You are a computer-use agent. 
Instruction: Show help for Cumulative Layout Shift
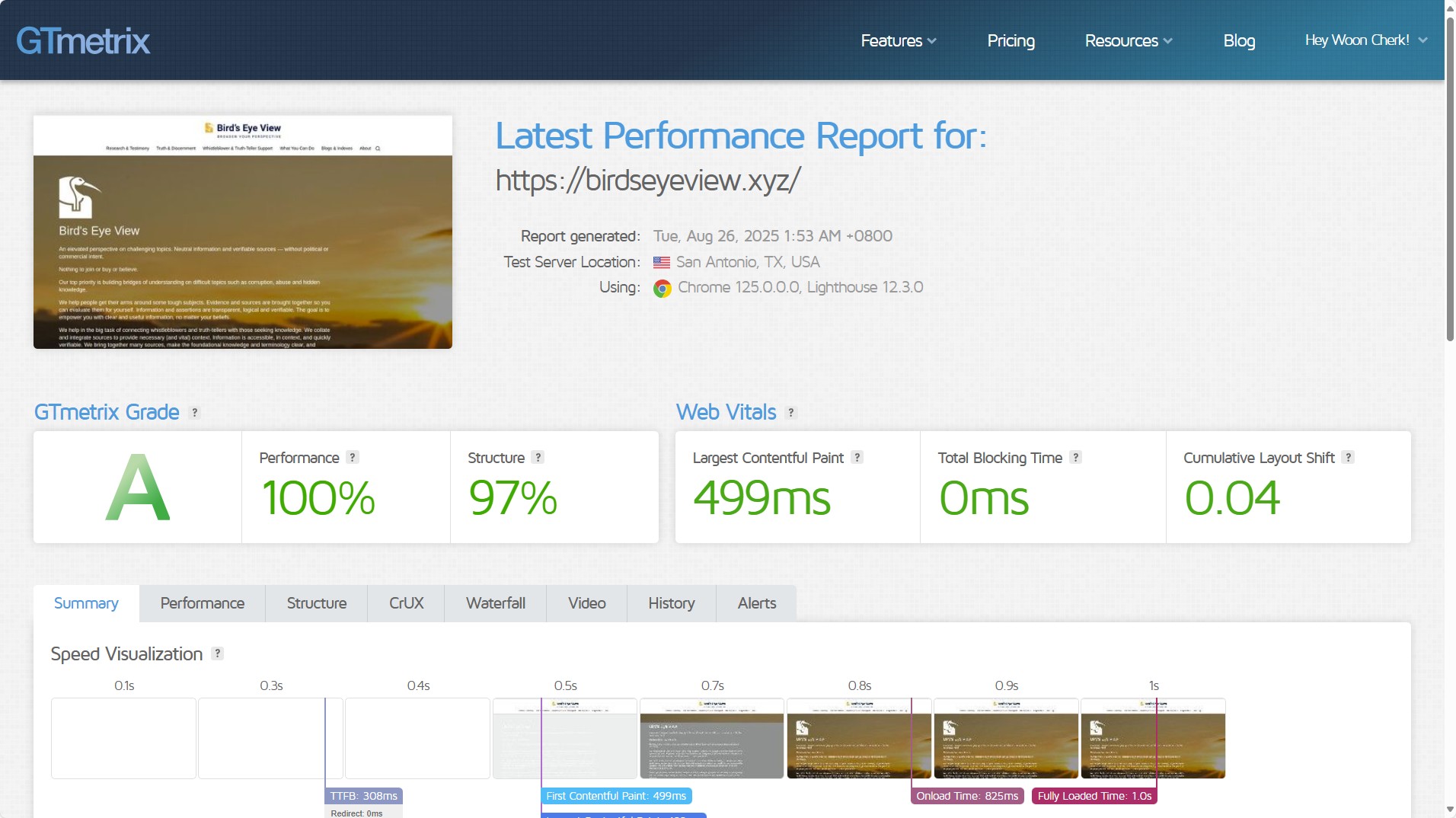[1348, 457]
